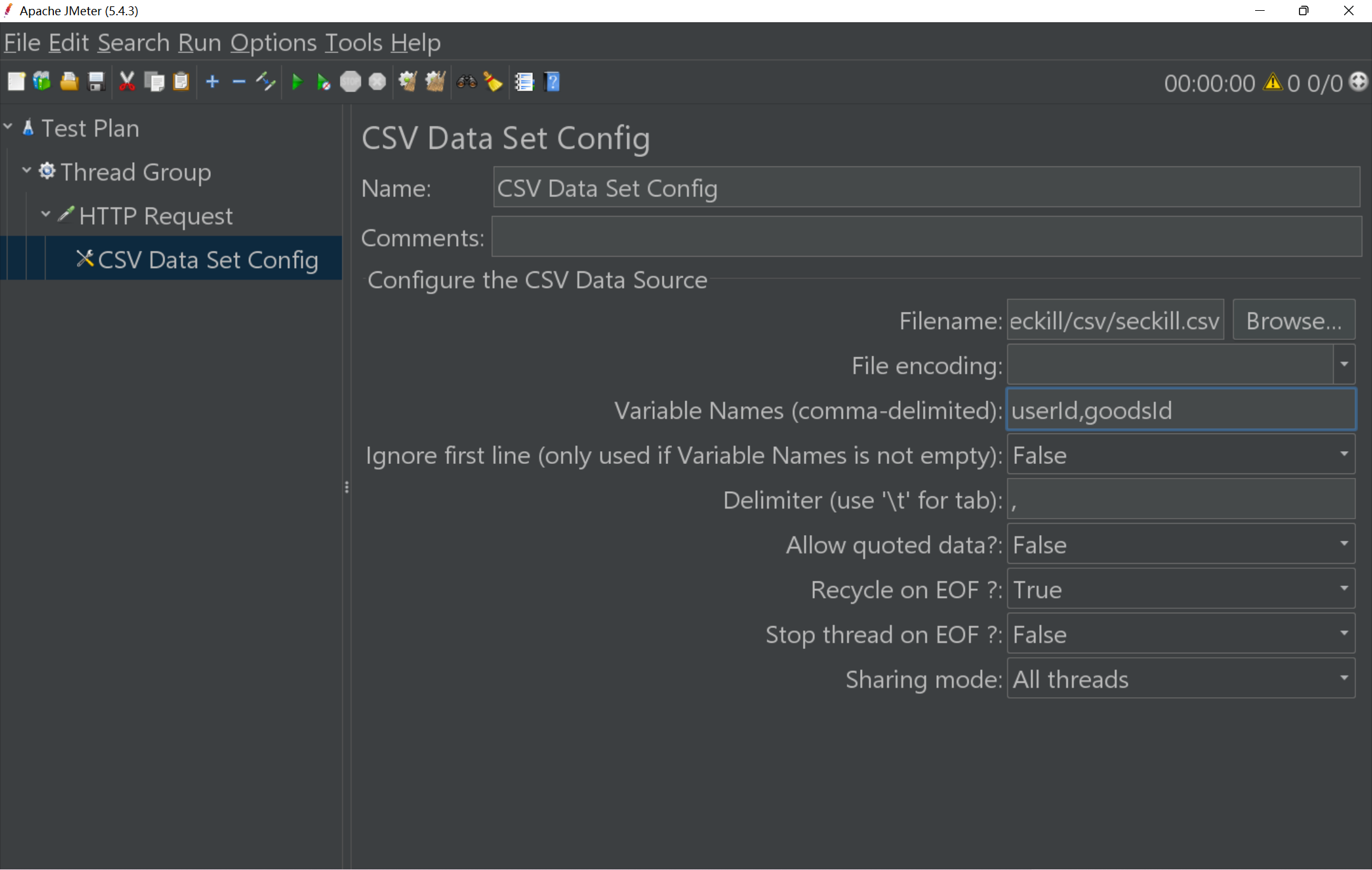1372x870 pixels.
Task: Click the Comments input field
Action: (927, 236)
